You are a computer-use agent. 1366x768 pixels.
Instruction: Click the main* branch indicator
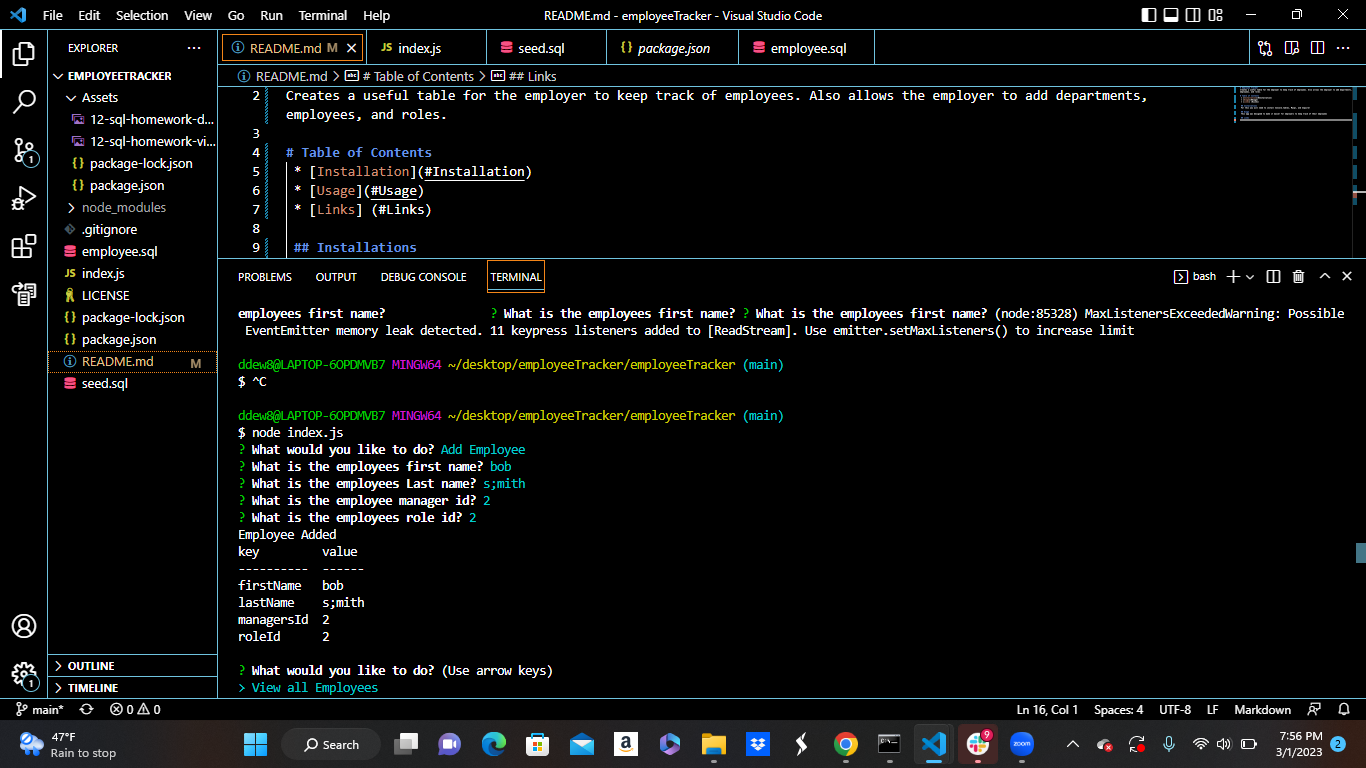coord(40,709)
